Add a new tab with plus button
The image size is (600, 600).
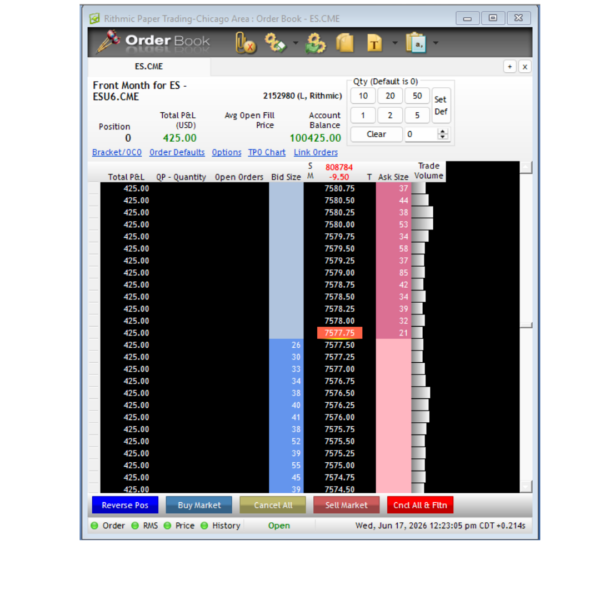tap(510, 67)
